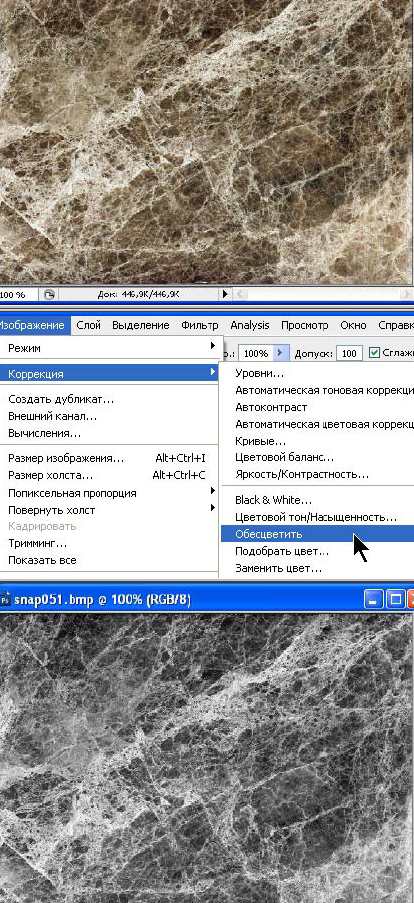Choose Показать все menu entry
Screen dimensions: 414x903
(42, 560)
